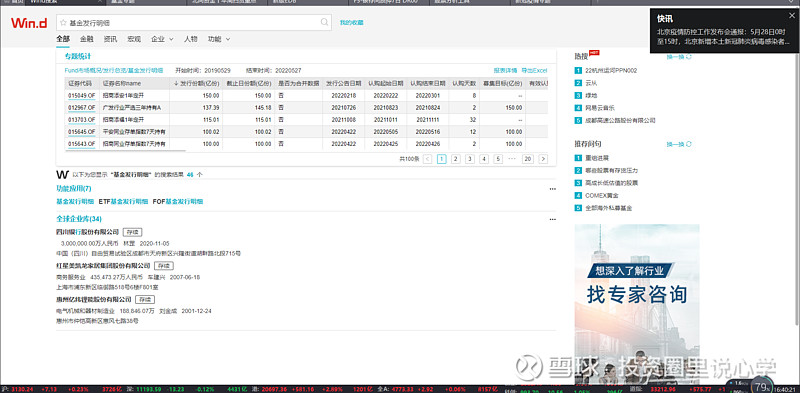
Task: Go to next page arrow in pagination
Action: pyautogui.click(x=543, y=159)
